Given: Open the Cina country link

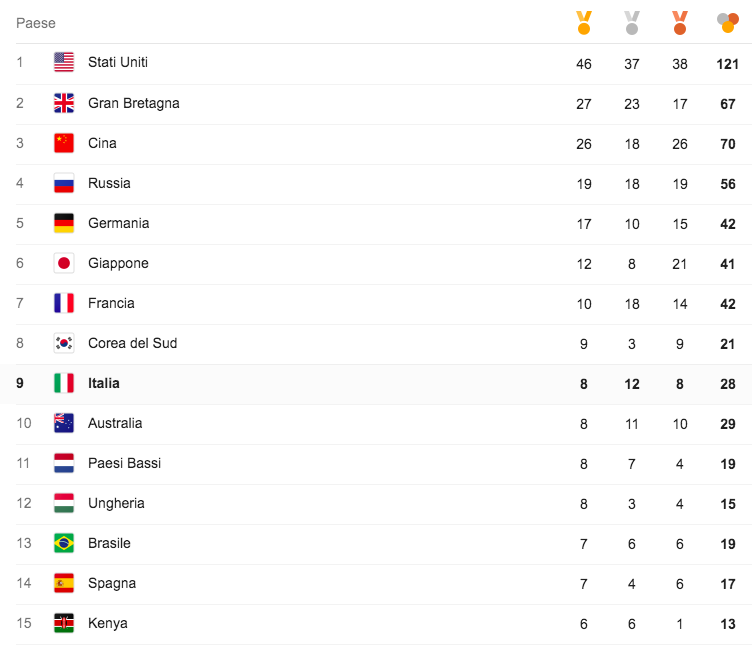Looking at the screenshot, I should click(102, 143).
